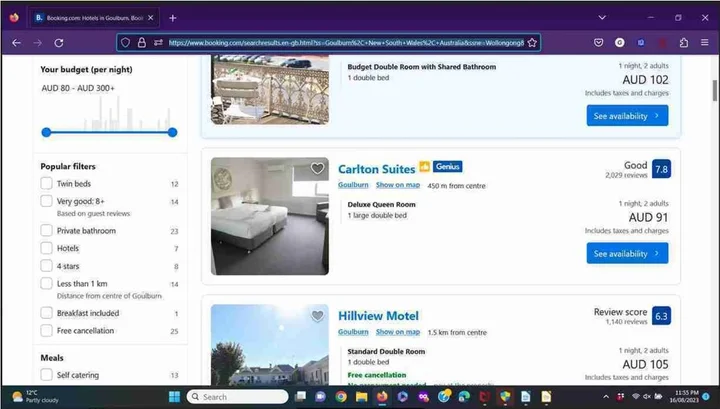Open a new browser tab
This screenshot has height=409, width=720.
[173, 18]
